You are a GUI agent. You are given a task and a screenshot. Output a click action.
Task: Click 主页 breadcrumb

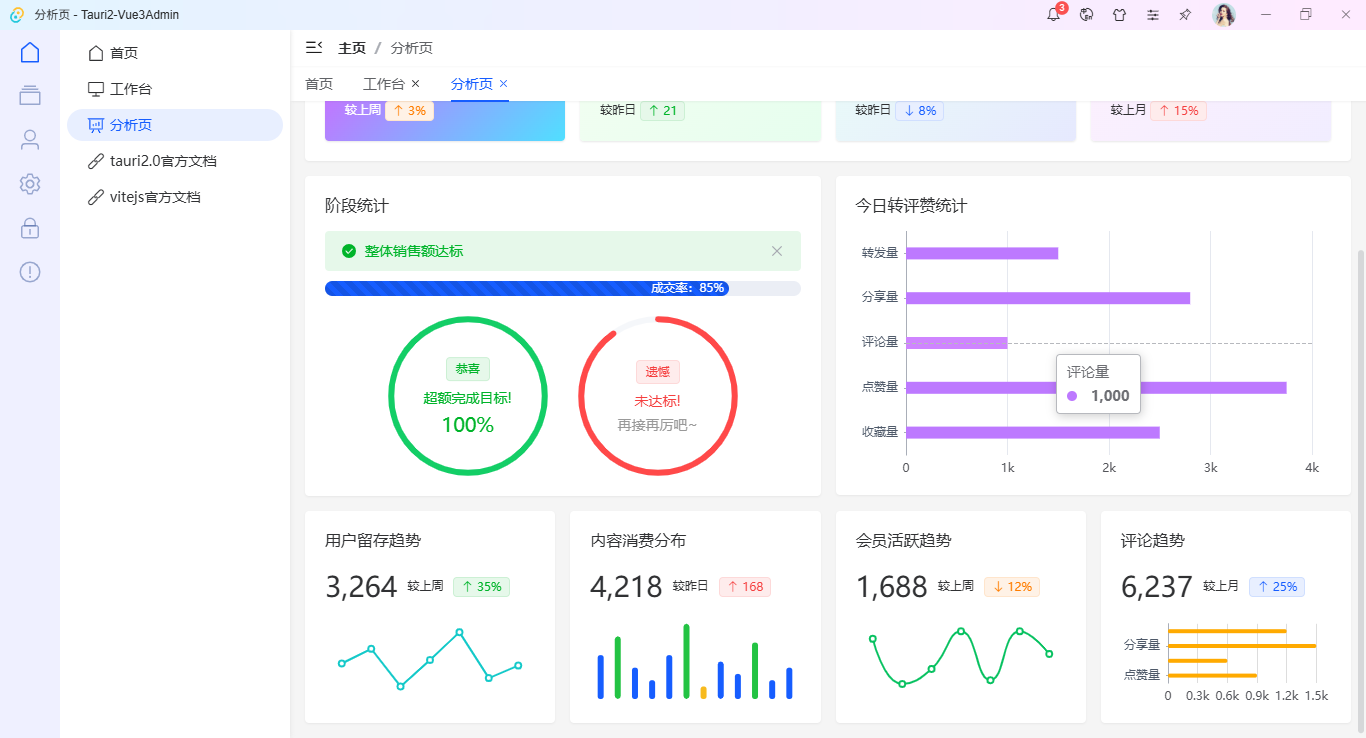coord(352,48)
